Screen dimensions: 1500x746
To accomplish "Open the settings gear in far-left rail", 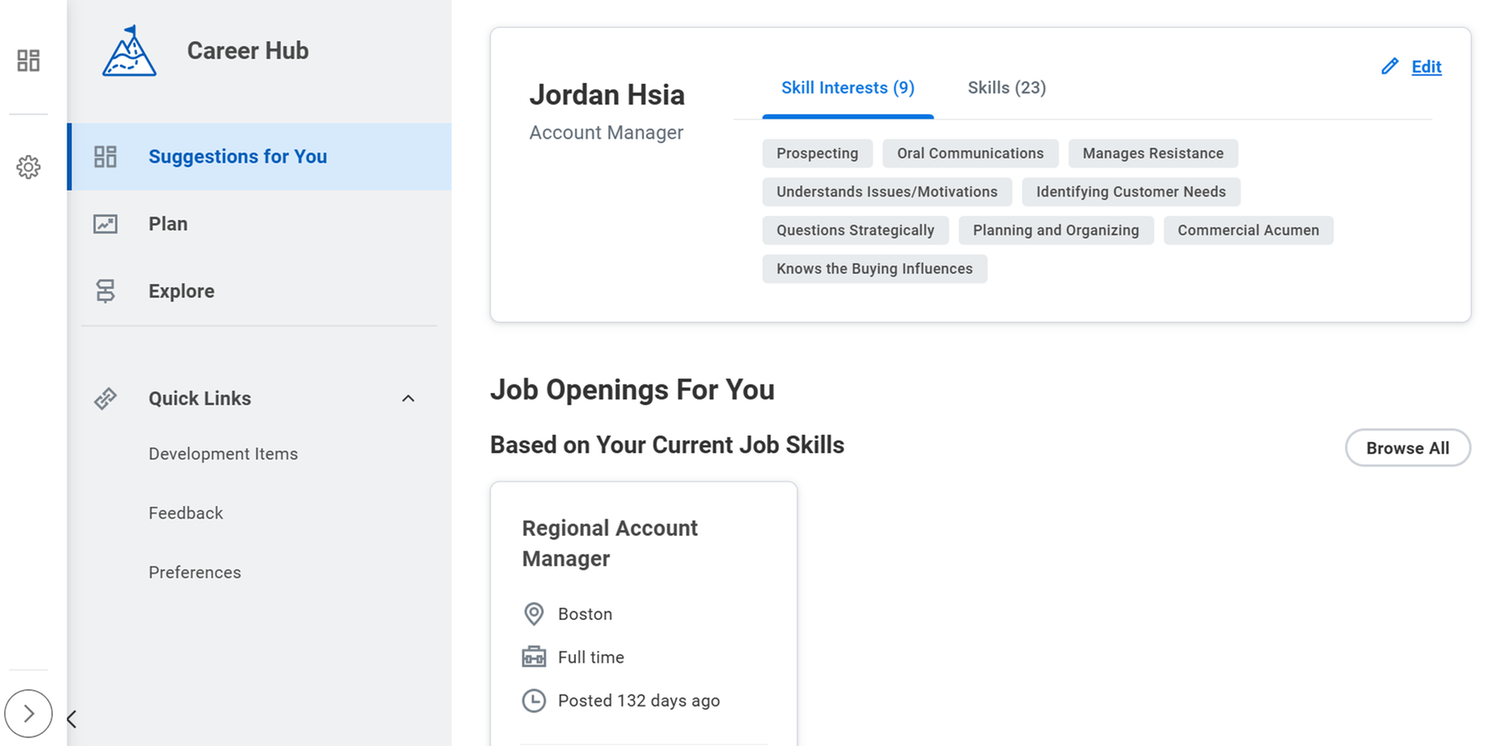I will click(x=28, y=167).
